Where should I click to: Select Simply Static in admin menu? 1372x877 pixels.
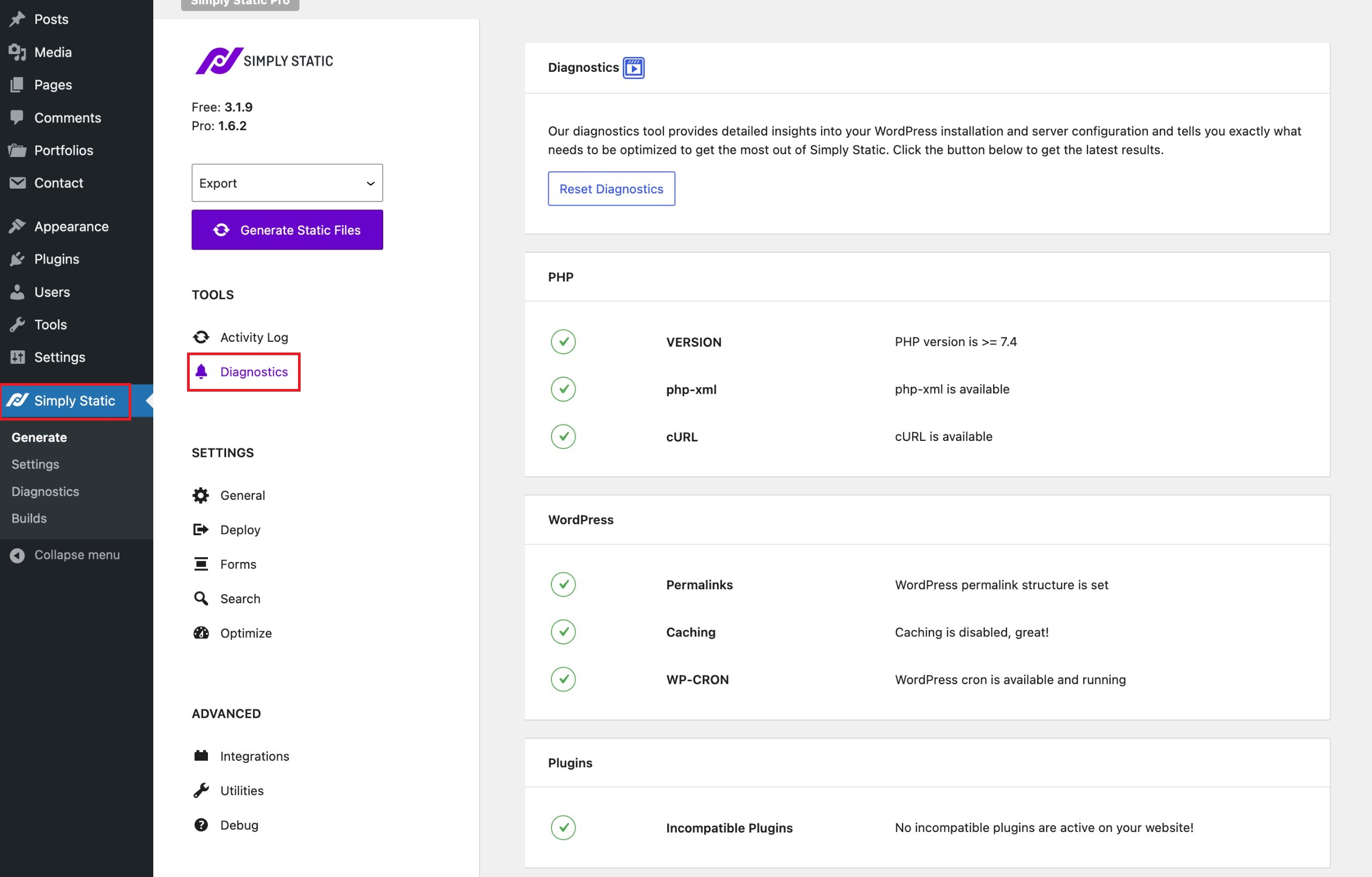point(76,400)
